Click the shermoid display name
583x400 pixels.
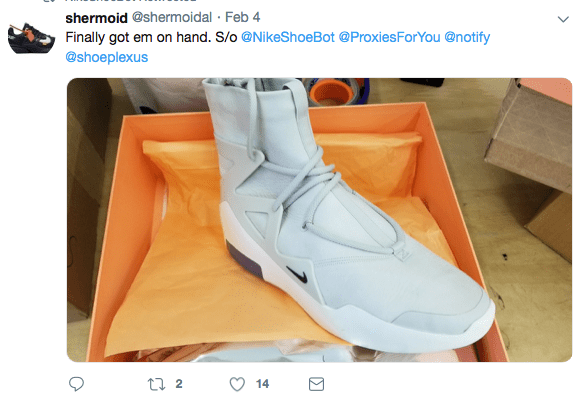coord(97,17)
